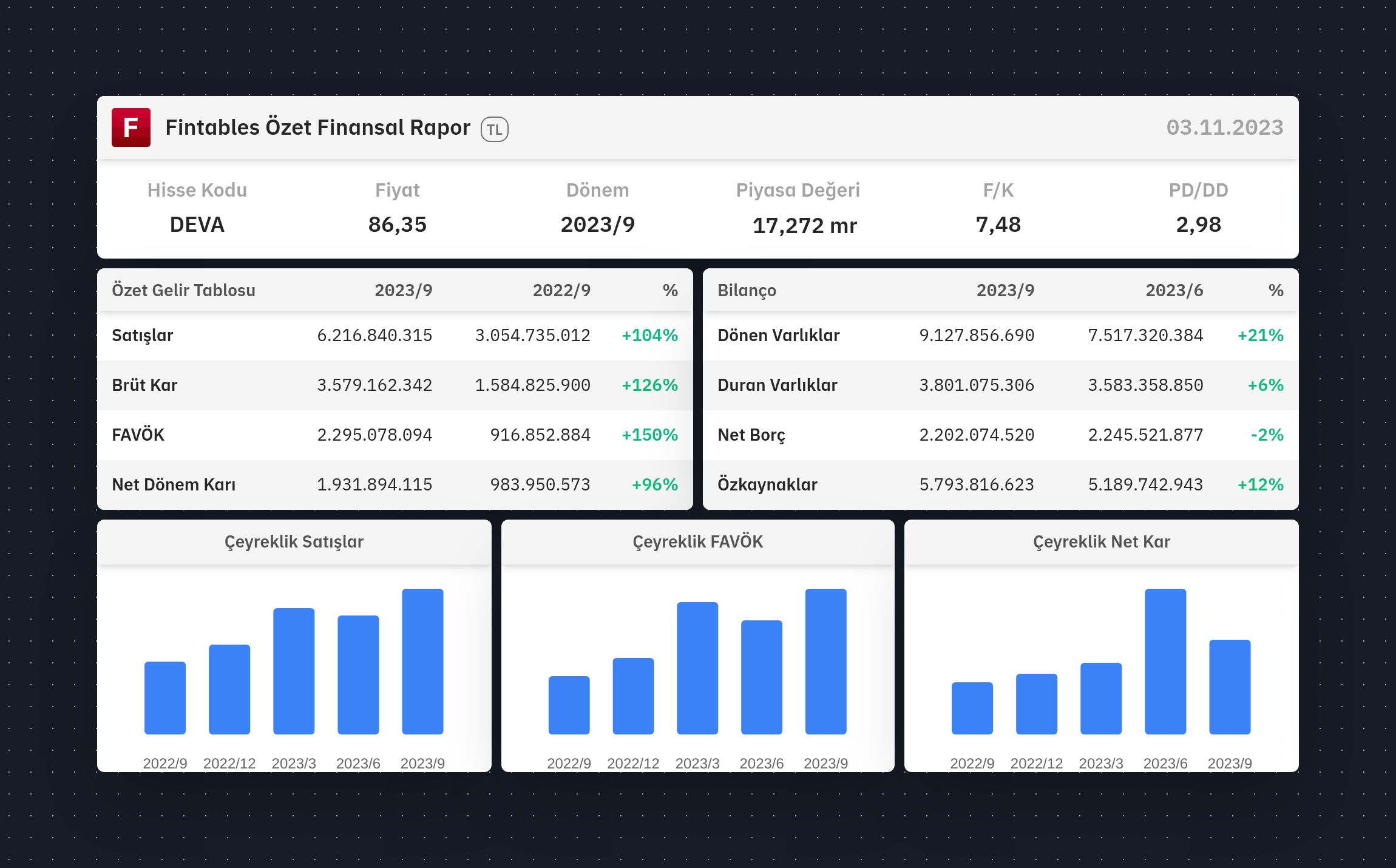The width and height of the screenshot is (1396, 868).
Task: Select the DEVA stock code
Action: point(197,225)
